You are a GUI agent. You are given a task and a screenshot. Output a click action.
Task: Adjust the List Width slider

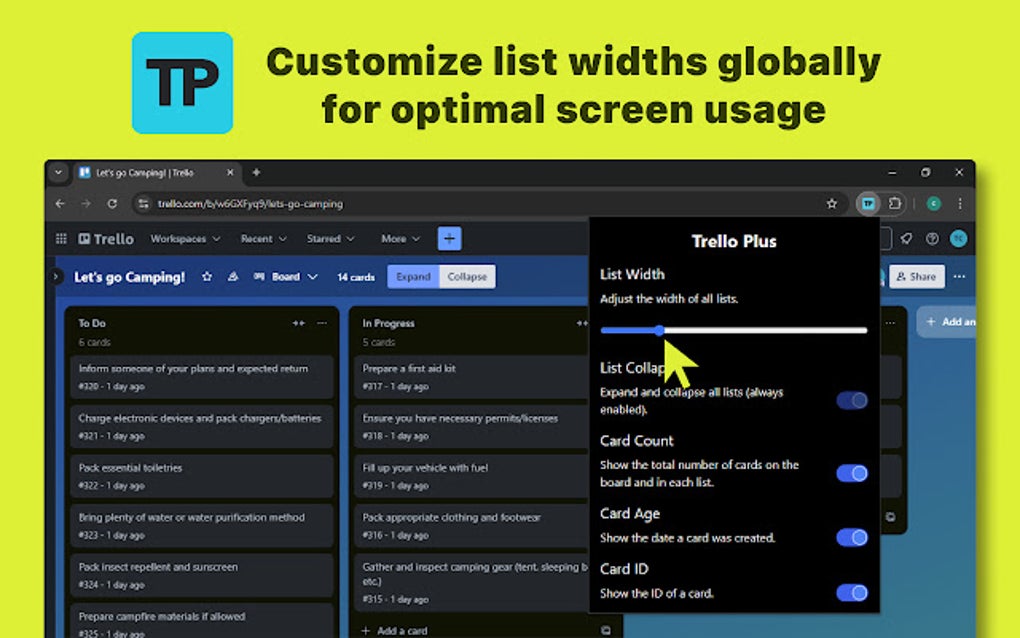658,330
